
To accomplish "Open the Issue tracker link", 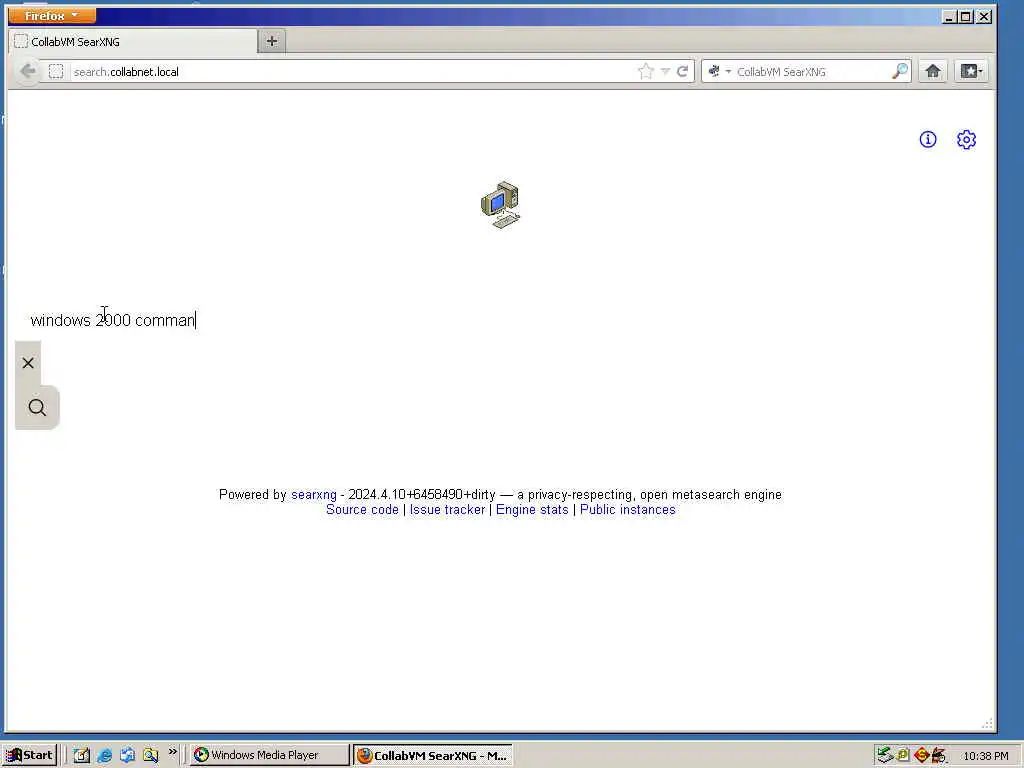I will [447, 509].
